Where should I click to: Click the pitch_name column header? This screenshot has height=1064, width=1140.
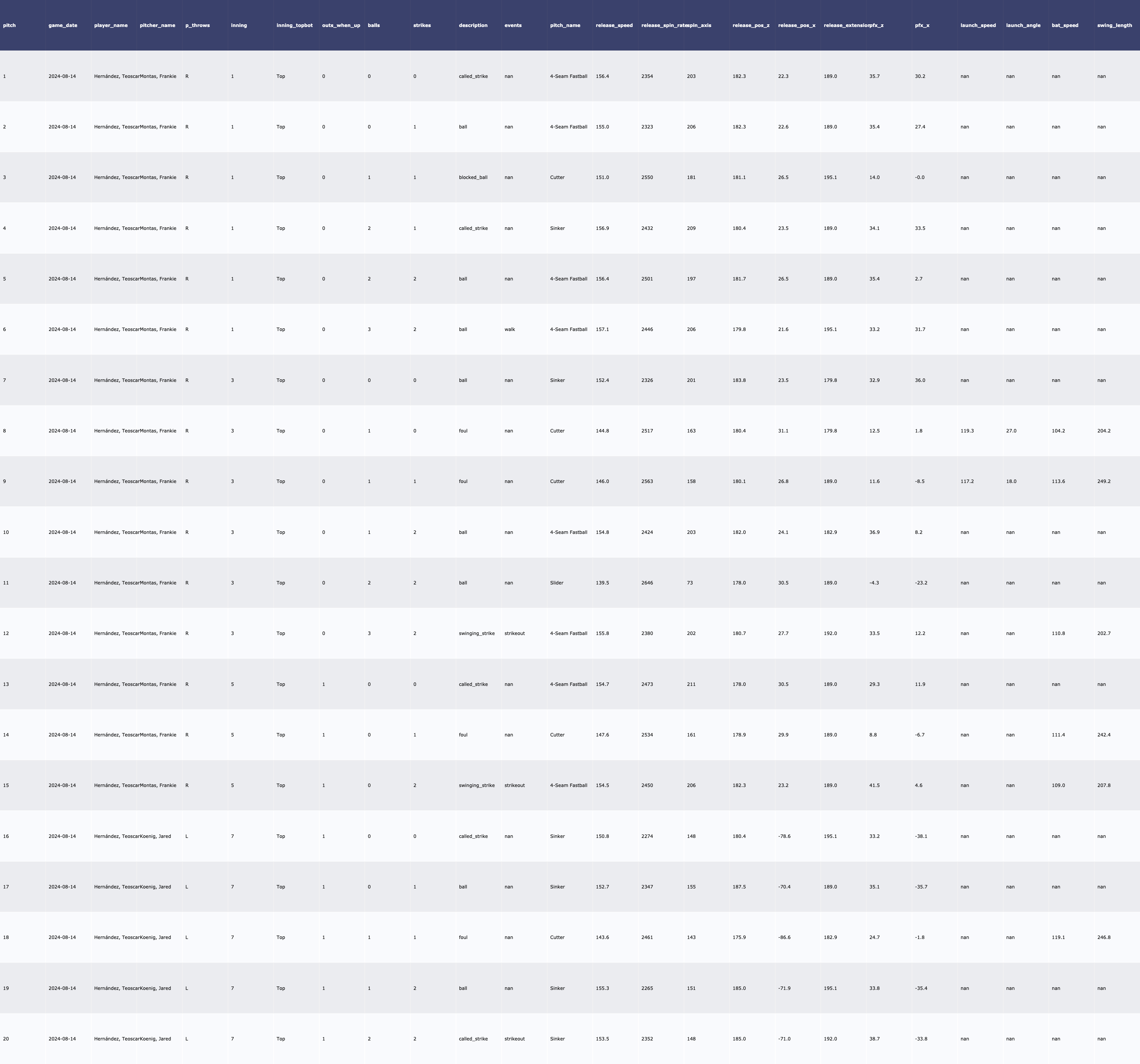point(565,25)
